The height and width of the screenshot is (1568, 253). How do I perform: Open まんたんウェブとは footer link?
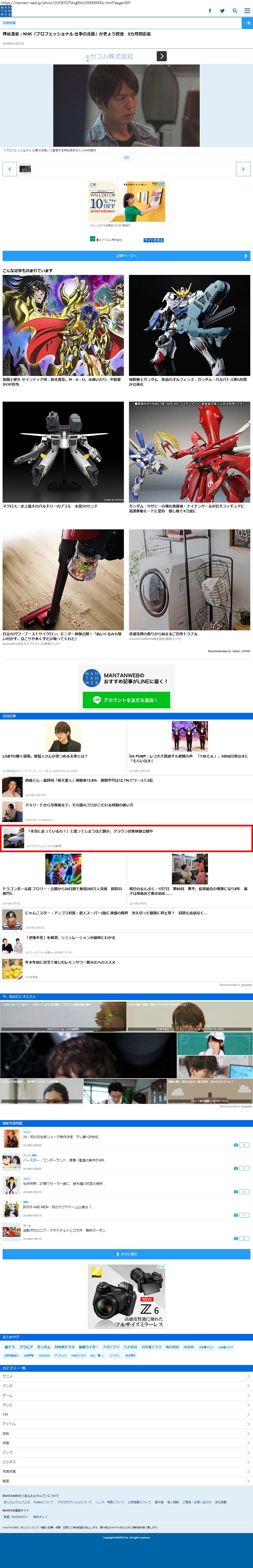click(16, 1502)
